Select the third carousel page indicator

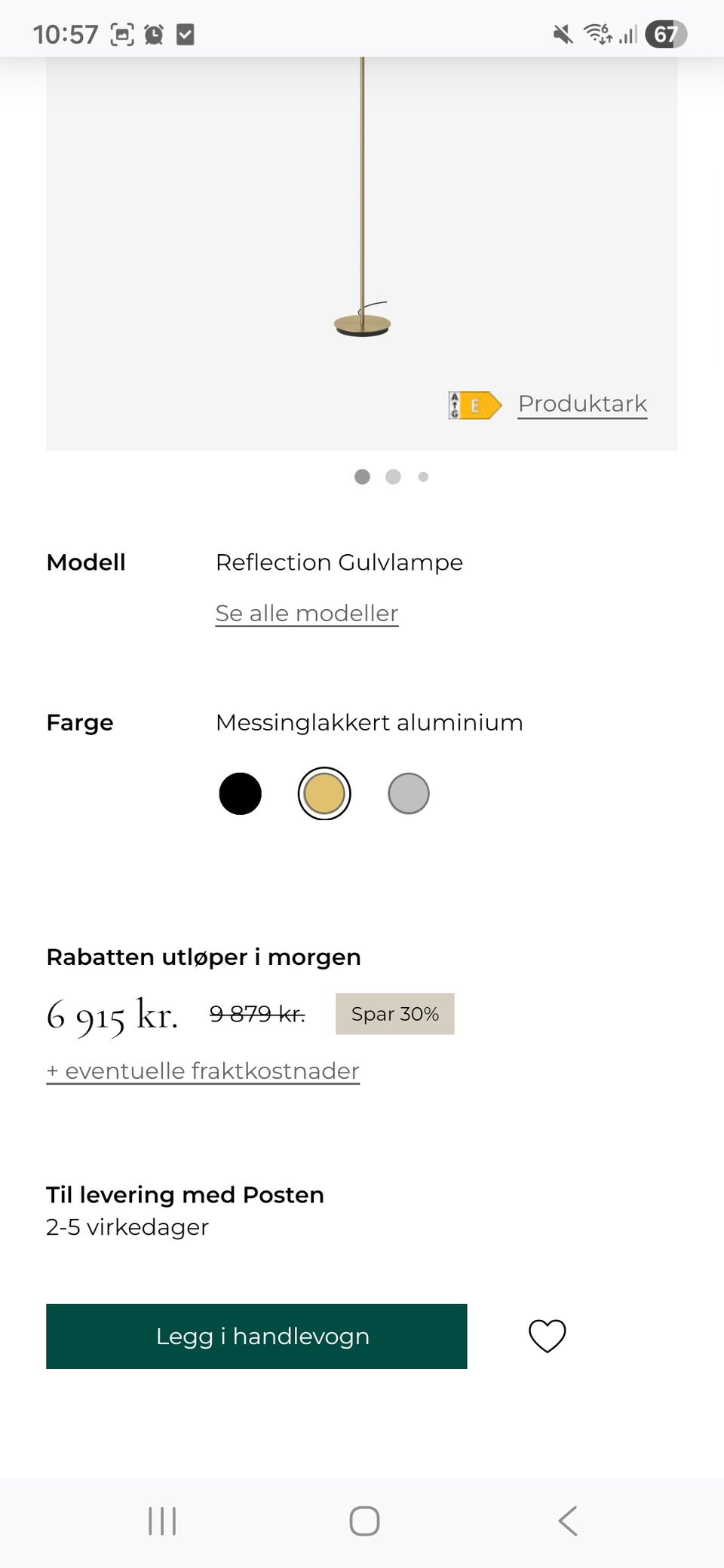423,476
